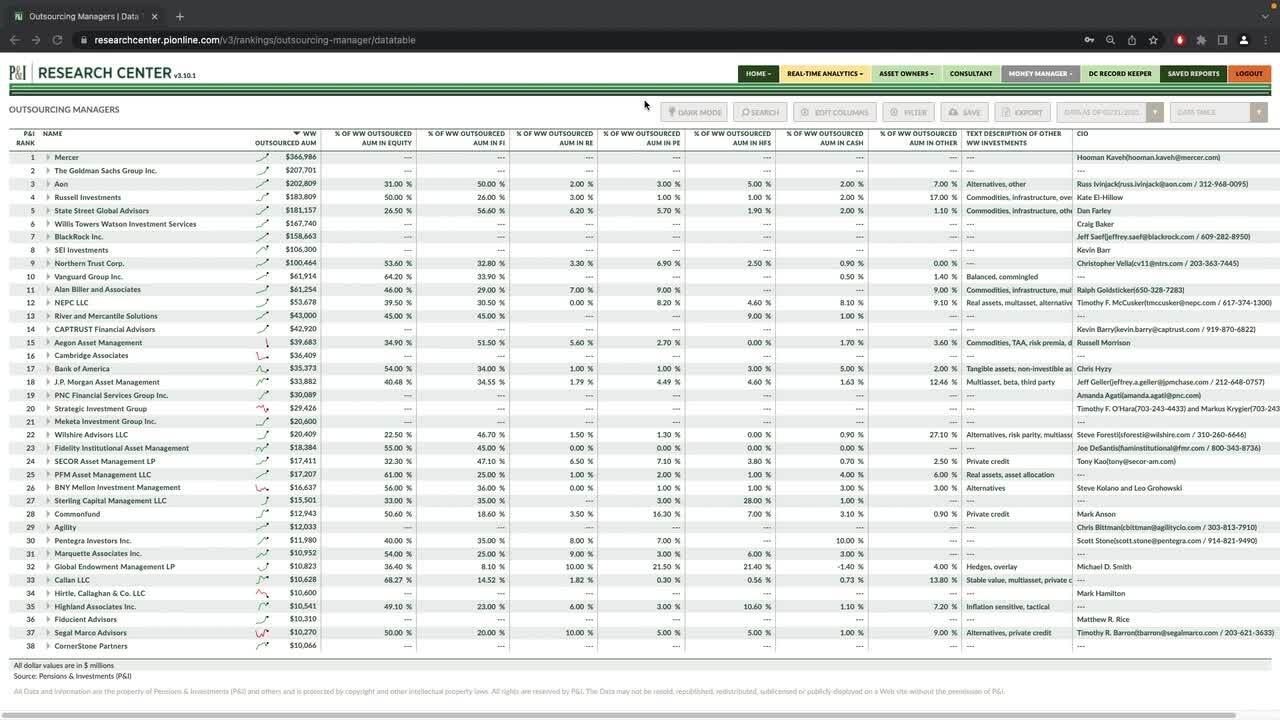Screen dimensions: 1280x720
Task: Sort by the CIO column header
Action: pyautogui.click(x=1082, y=133)
